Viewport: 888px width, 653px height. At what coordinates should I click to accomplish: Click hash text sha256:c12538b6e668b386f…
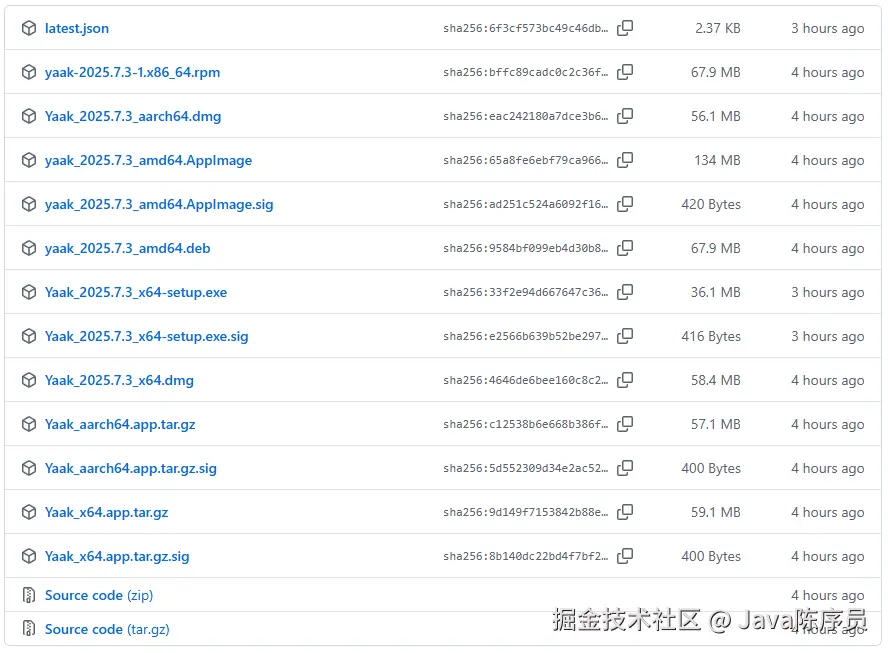526,425
